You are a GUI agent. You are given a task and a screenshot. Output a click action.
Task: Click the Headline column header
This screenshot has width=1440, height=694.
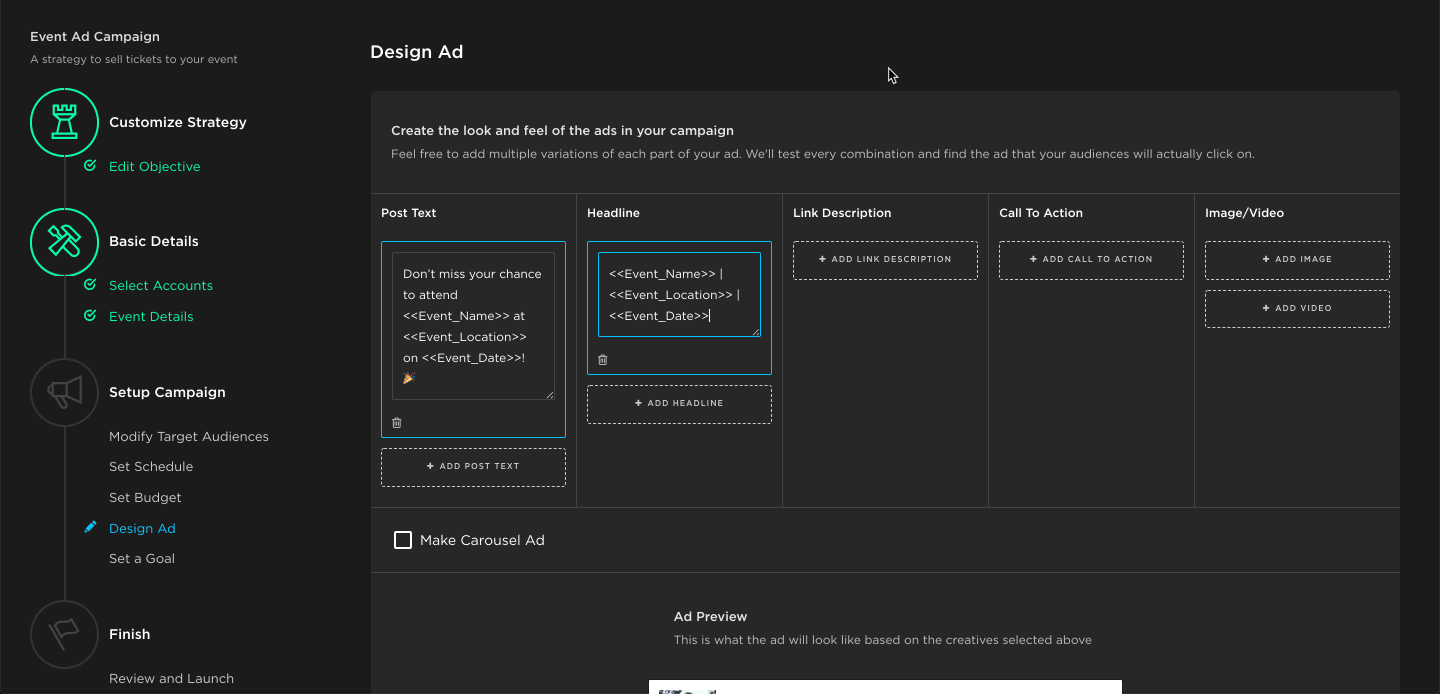pos(613,213)
